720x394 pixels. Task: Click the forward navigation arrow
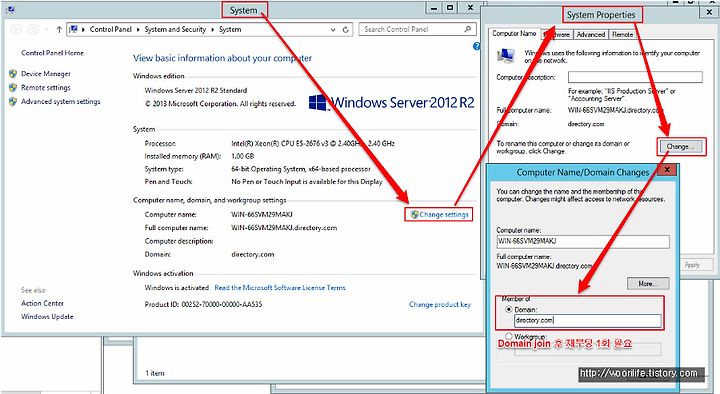click(x=33, y=29)
